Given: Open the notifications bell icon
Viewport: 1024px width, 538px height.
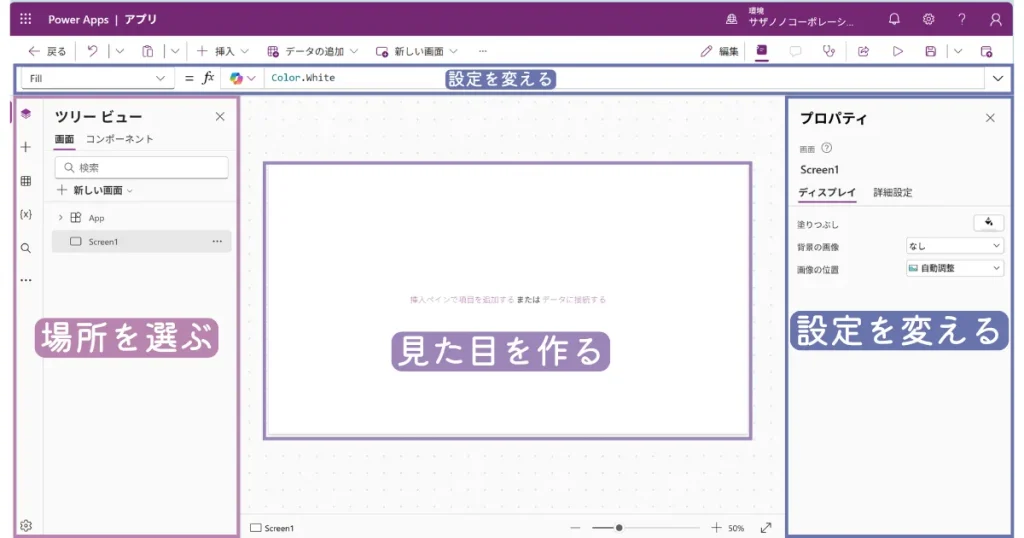Looking at the screenshot, I should click(894, 19).
